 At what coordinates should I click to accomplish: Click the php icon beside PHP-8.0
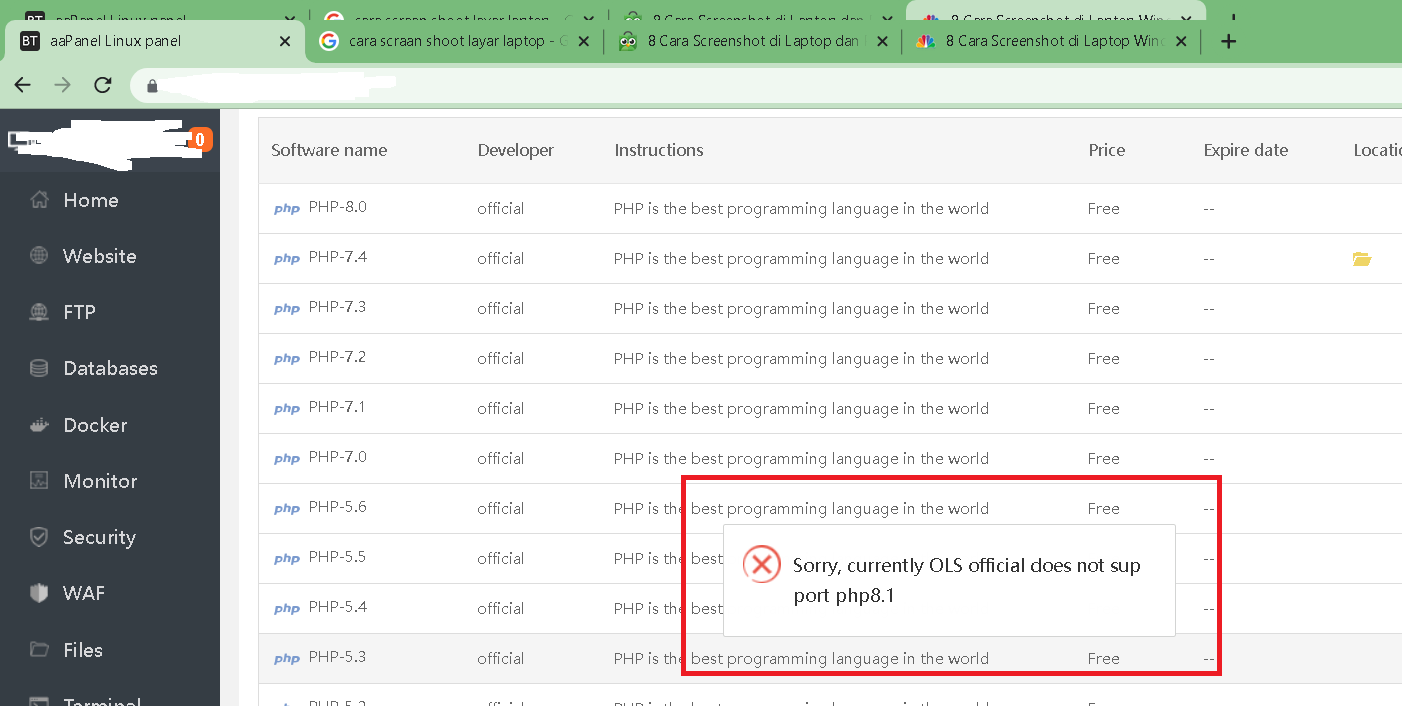(287, 208)
